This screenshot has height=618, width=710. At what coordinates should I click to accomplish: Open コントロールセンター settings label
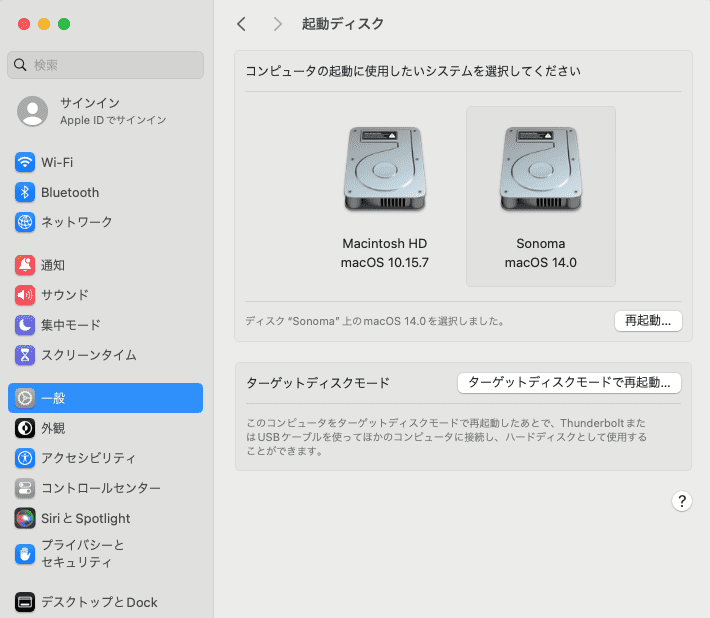point(101,488)
